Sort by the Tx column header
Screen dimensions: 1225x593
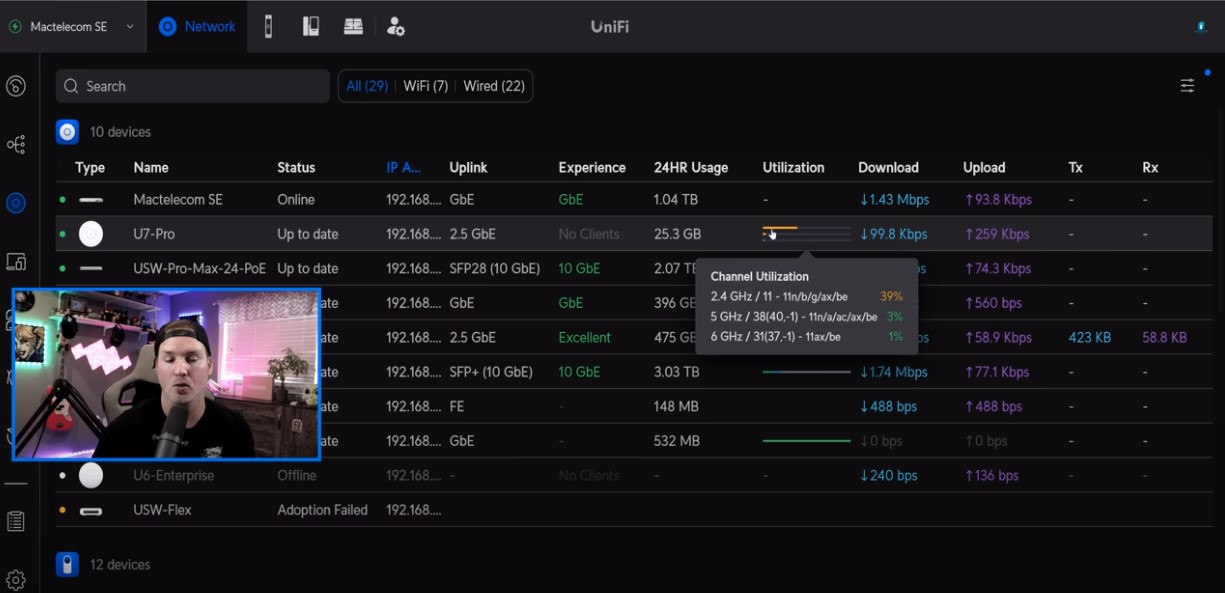pos(1075,168)
